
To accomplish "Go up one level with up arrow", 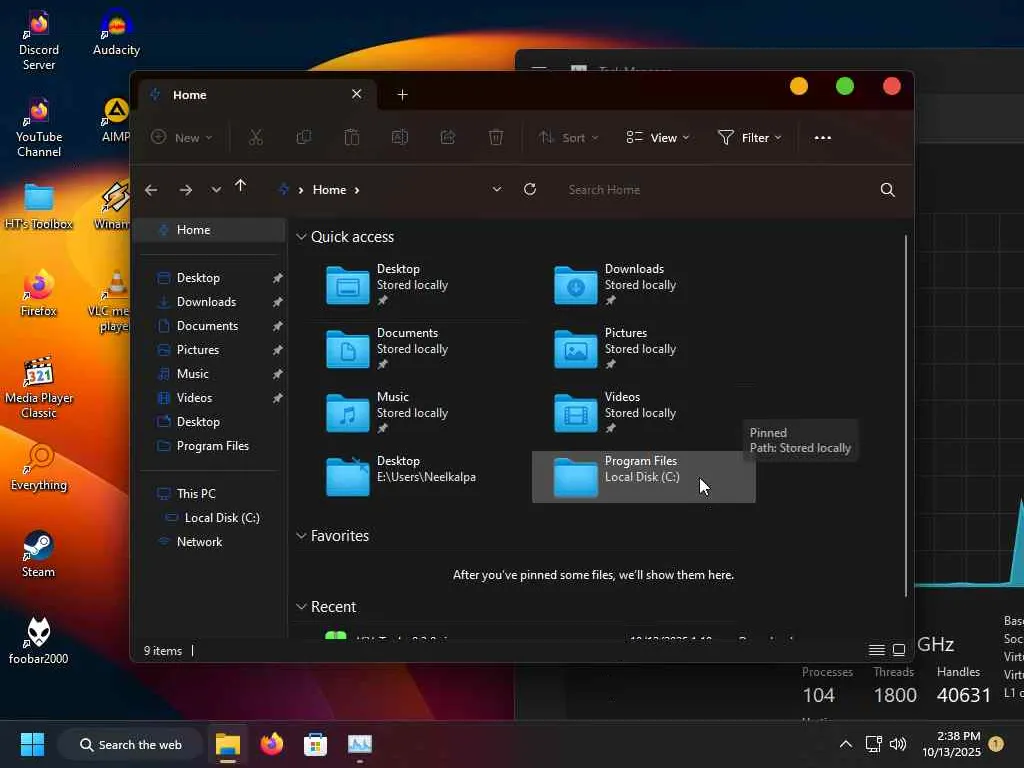I will [240, 187].
